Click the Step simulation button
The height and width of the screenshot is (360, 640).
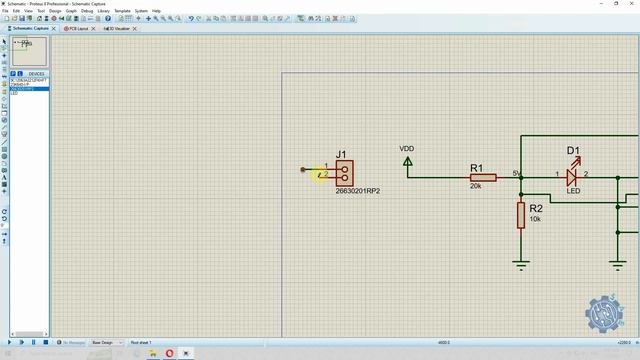click(22, 342)
